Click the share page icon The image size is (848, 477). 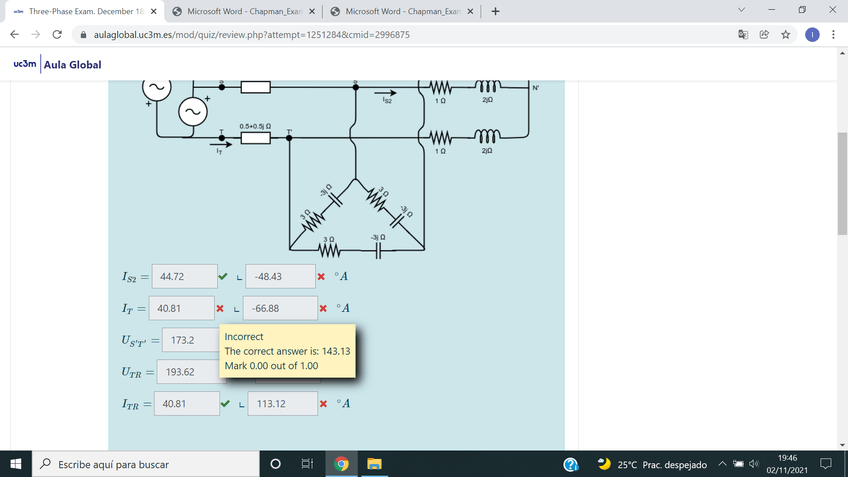[764, 35]
